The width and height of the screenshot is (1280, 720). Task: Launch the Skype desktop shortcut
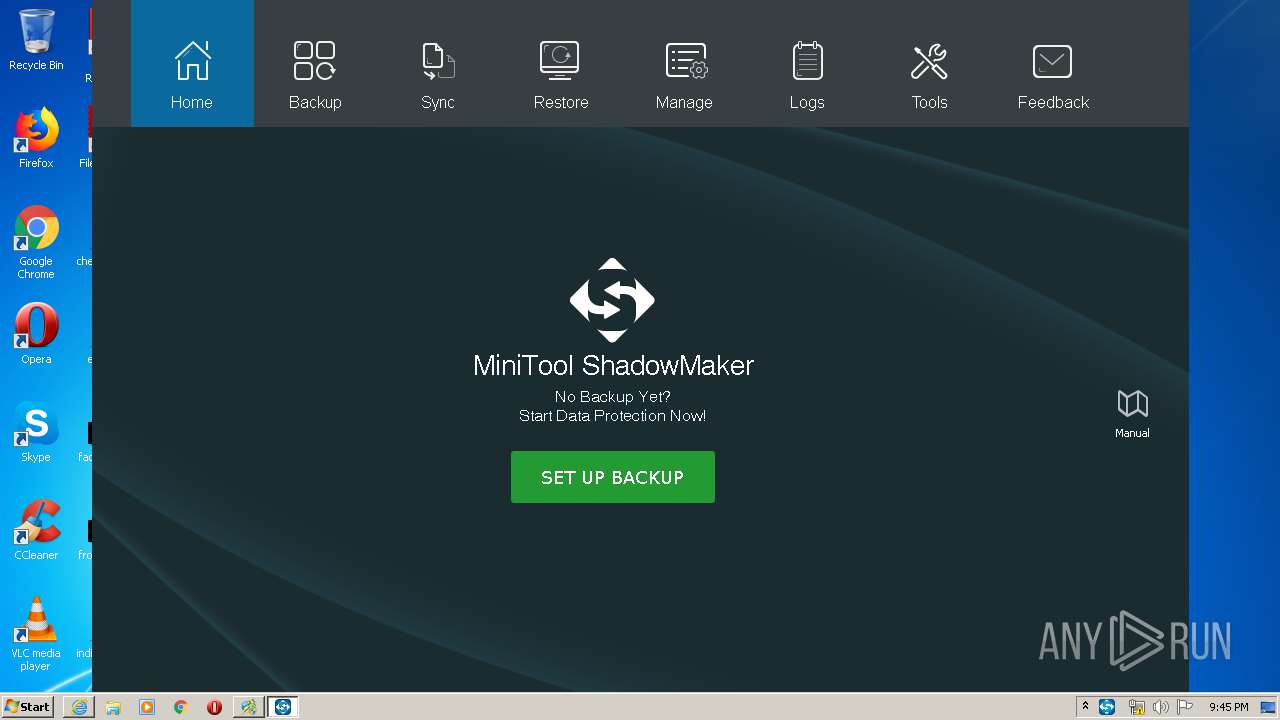(x=36, y=432)
